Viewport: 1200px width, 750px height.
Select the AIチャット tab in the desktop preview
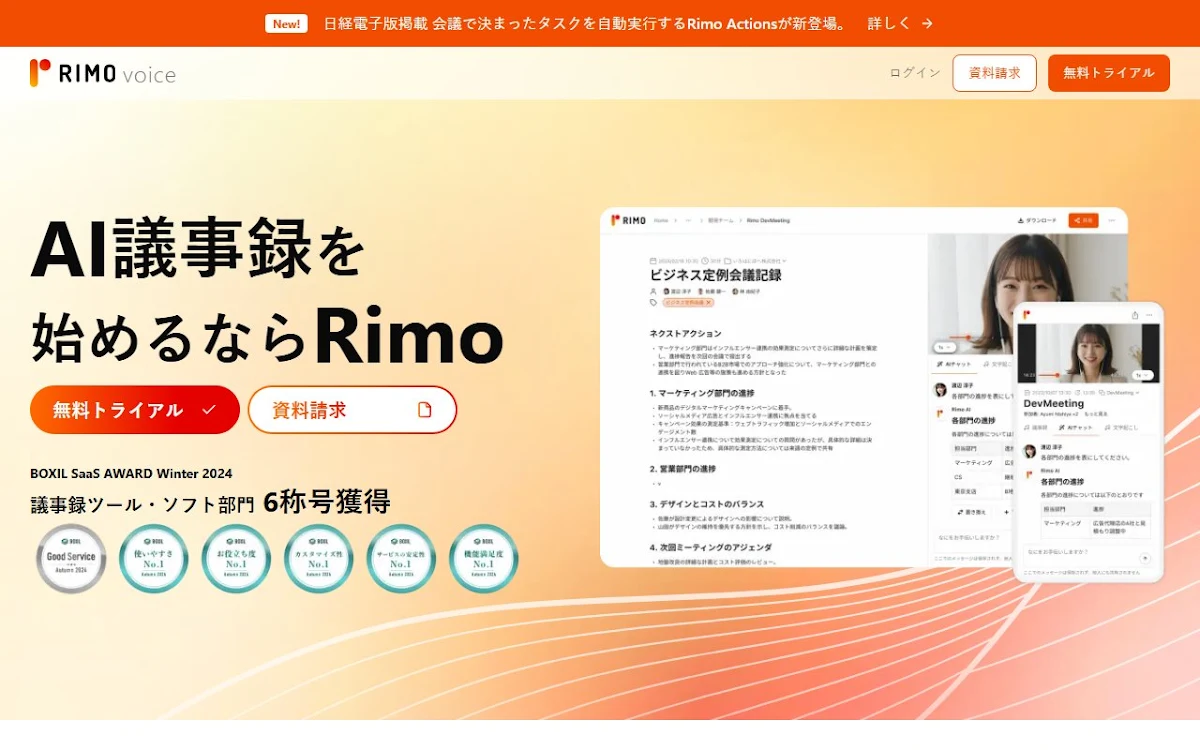(x=954, y=364)
